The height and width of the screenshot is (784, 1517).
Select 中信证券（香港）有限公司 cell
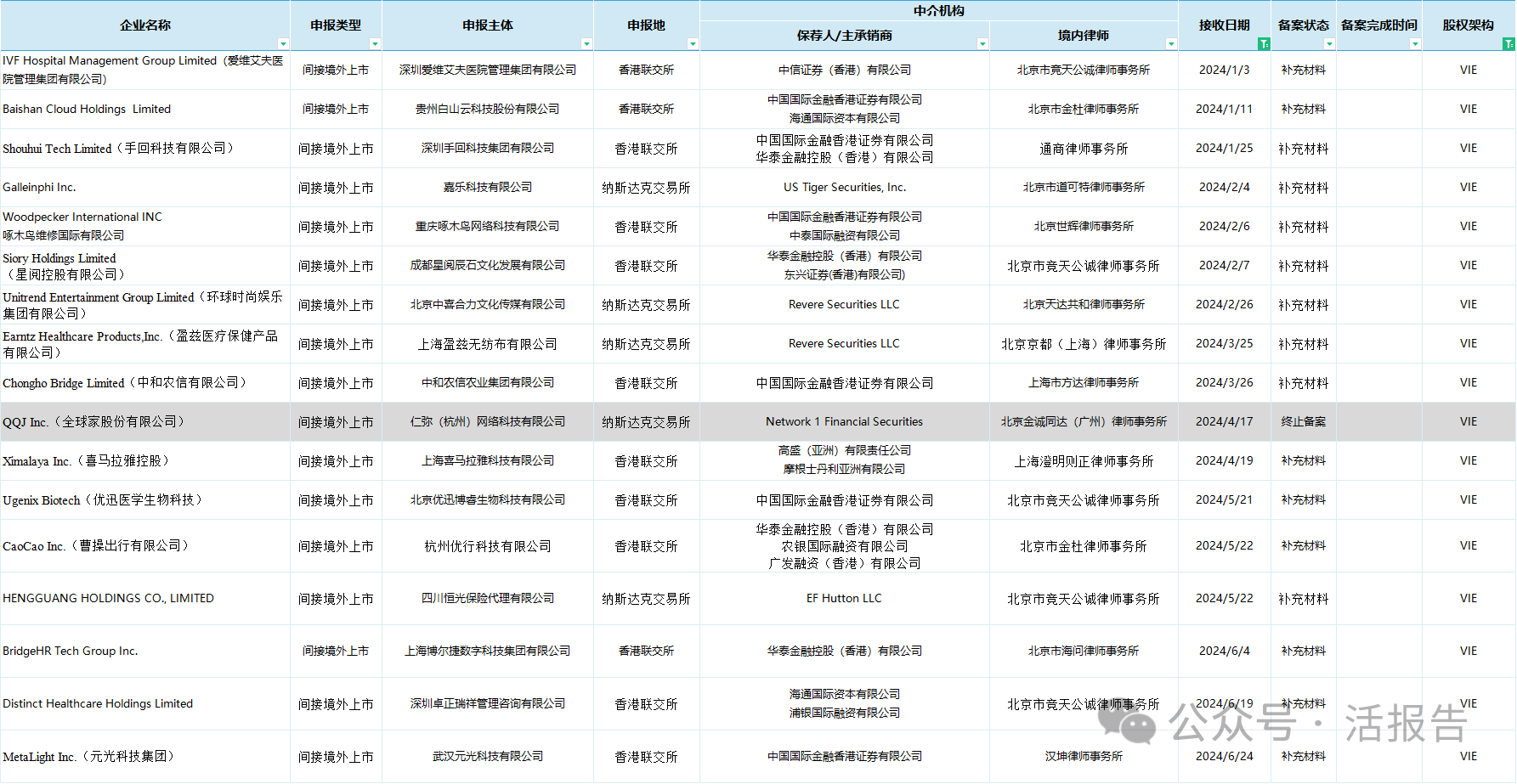tap(845, 71)
